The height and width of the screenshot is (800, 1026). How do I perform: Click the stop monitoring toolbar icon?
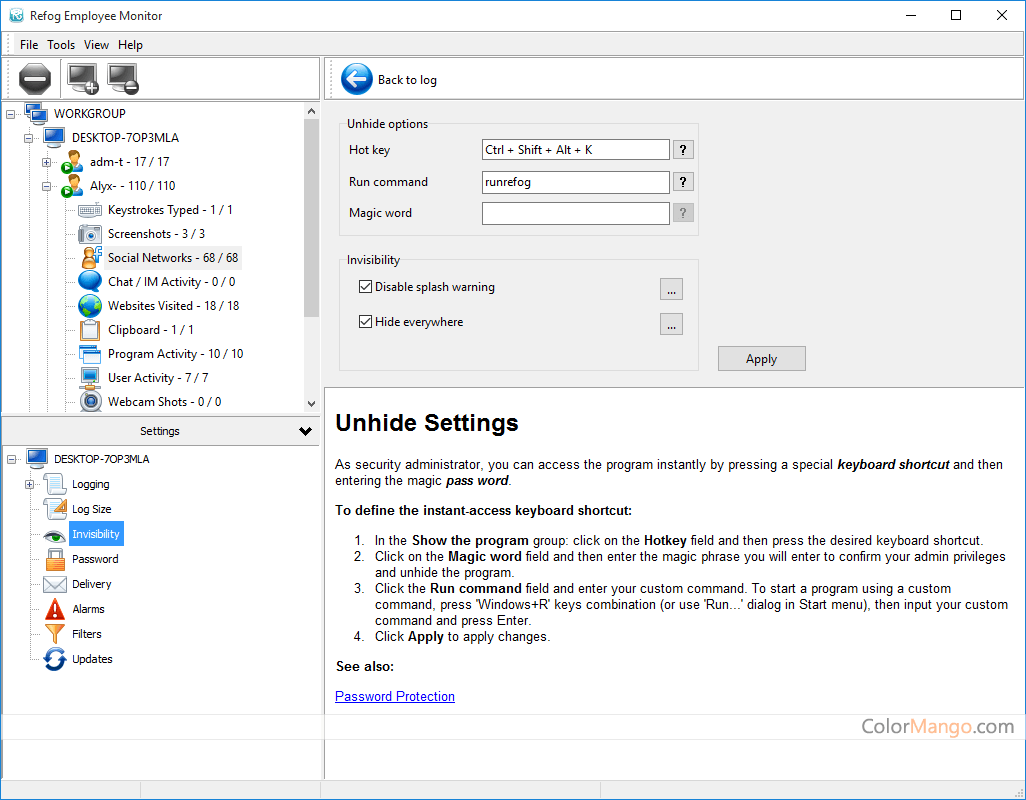[34, 78]
